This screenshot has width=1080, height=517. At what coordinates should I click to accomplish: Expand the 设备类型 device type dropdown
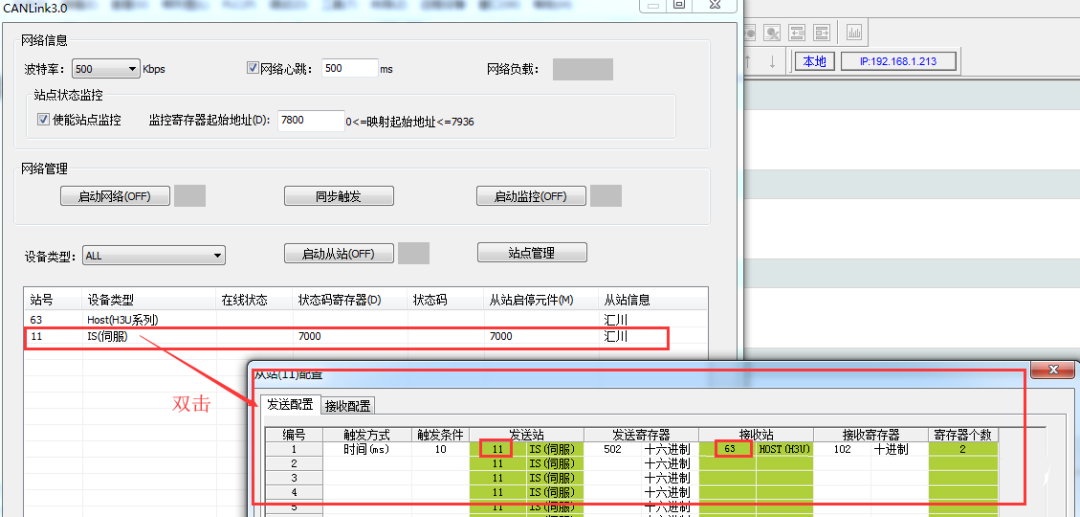pyautogui.click(x=217, y=256)
